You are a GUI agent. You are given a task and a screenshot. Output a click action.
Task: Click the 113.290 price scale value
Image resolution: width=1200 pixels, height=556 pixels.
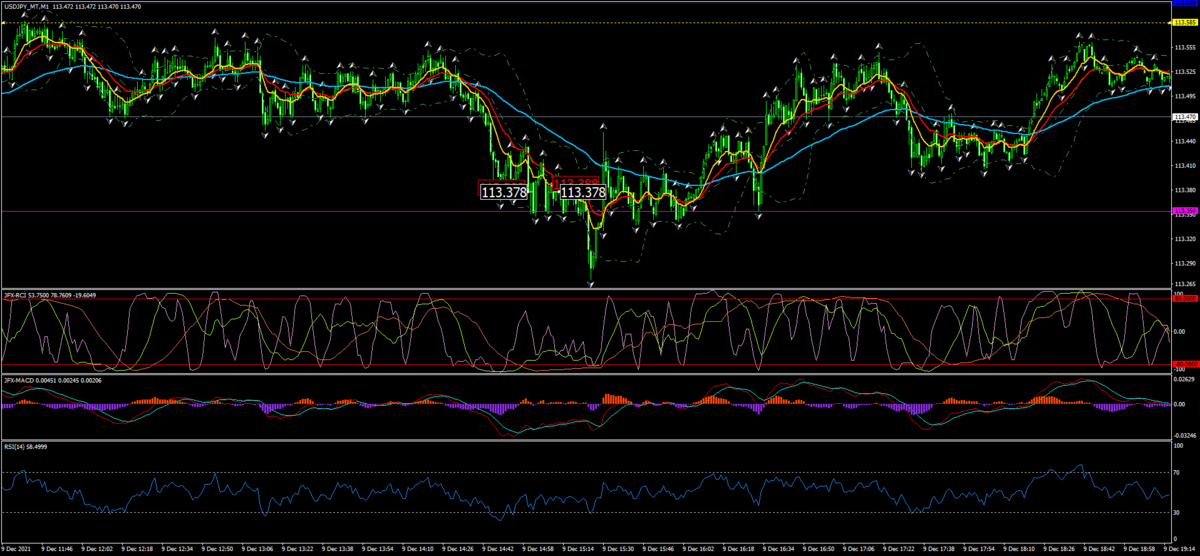(1184, 263)
